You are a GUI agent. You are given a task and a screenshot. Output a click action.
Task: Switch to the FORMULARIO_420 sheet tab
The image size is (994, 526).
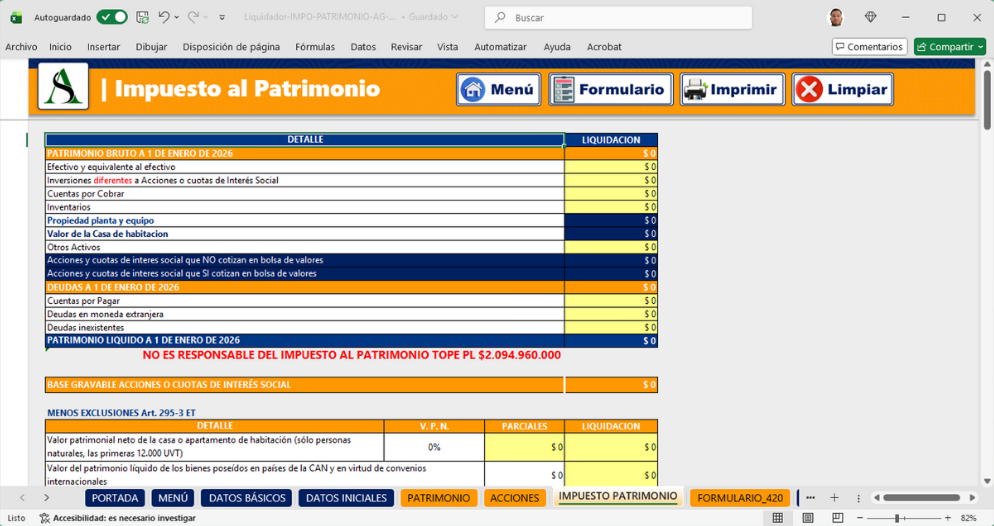click(740, 498)
